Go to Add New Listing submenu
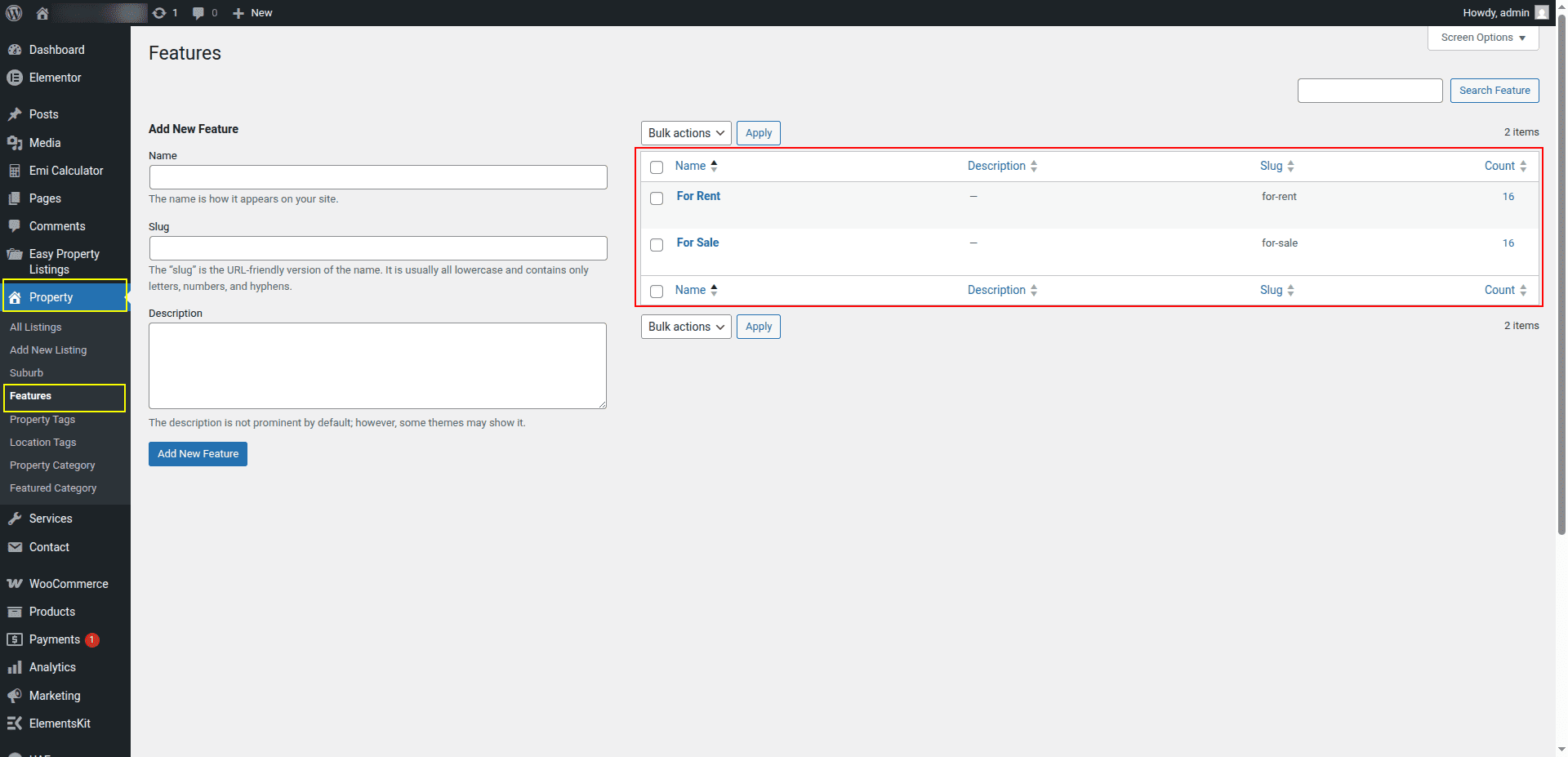The width and height of the screenshot is (1568, 757). tap(48, 350)
